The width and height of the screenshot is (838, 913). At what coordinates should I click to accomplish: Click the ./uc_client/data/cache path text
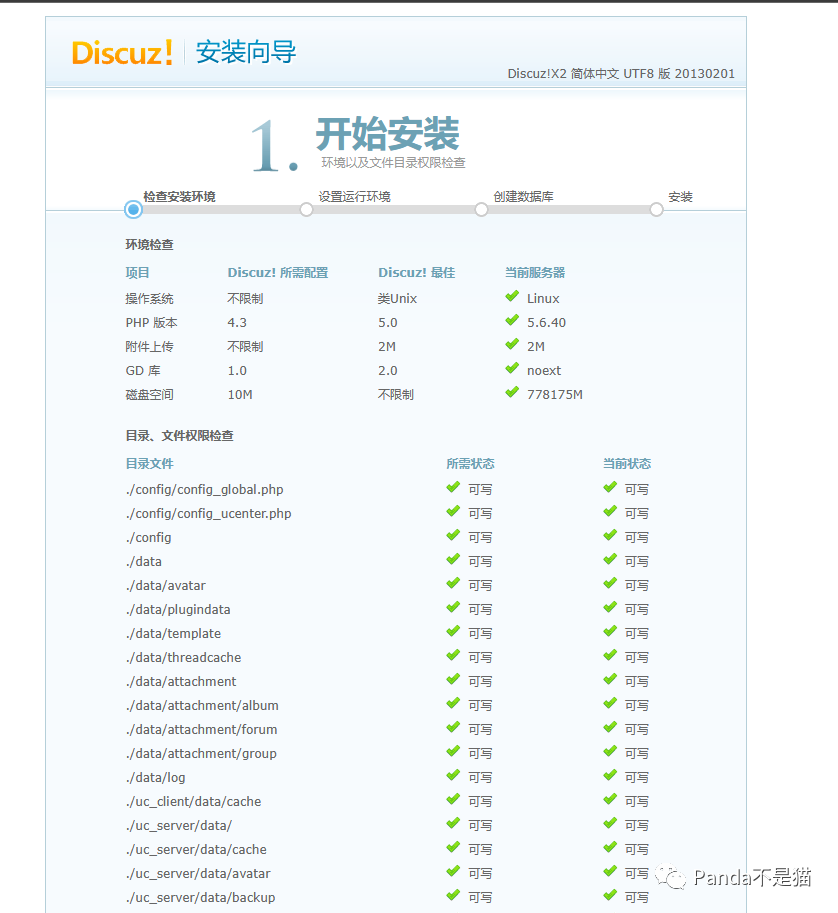click(x=193, y=801)
